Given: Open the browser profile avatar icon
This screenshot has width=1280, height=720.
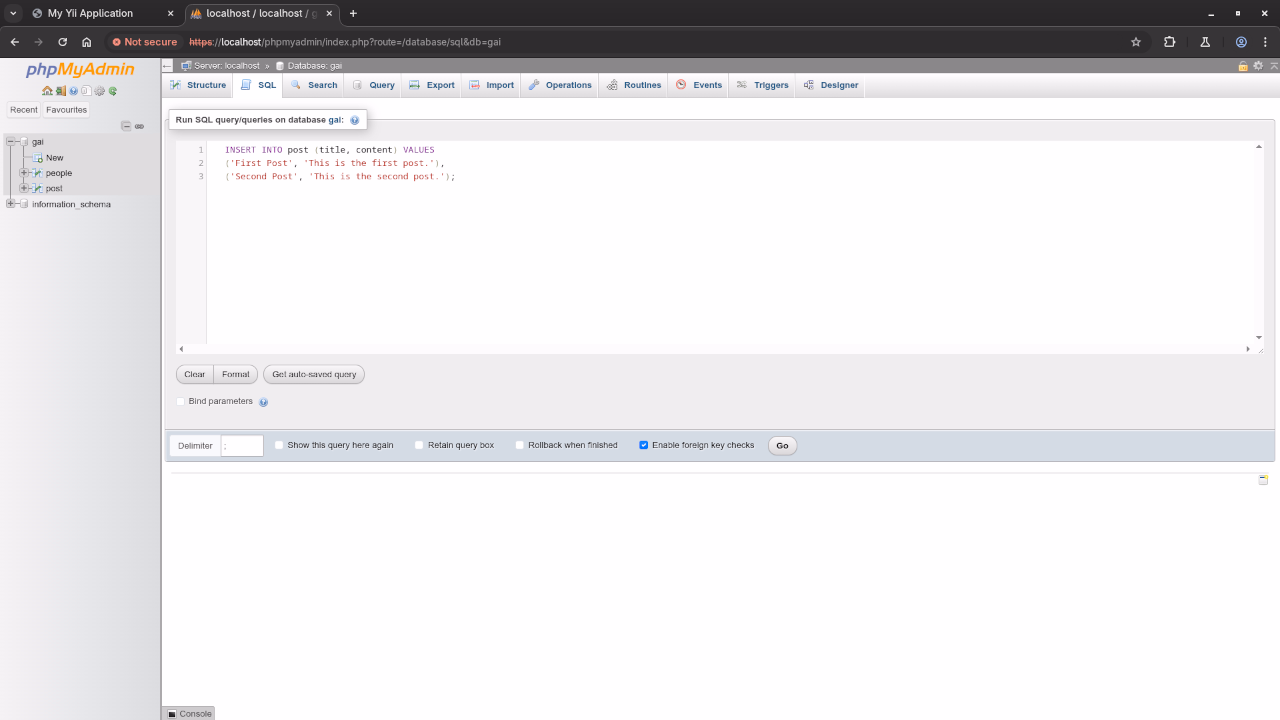Looking at the screenshot, I should [x=1241, y=42].
